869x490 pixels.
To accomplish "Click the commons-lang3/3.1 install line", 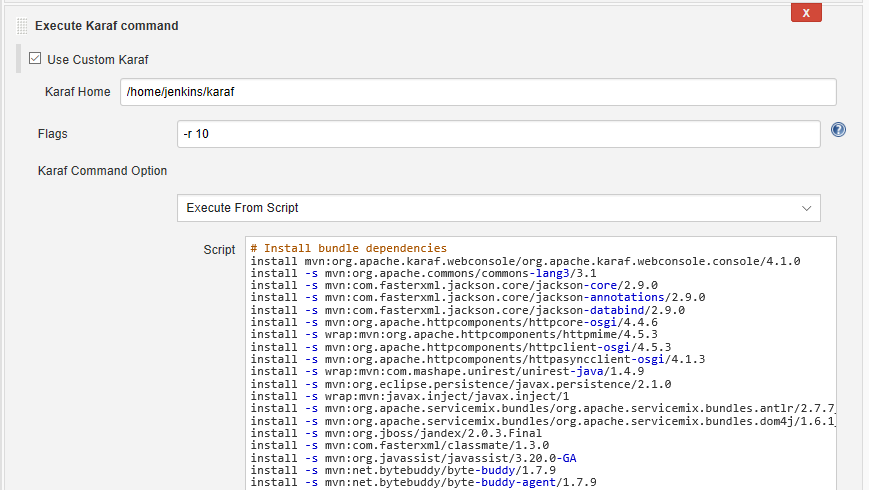I will coord(423,273).
